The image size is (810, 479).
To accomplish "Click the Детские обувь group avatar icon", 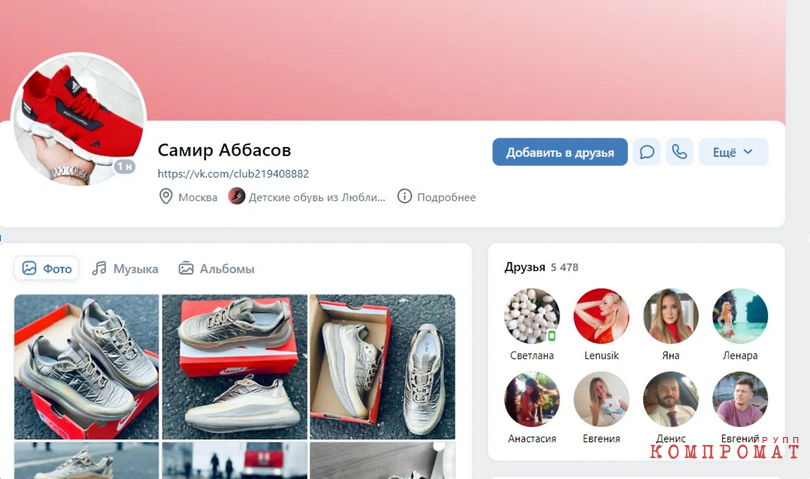I will pos(237,196).
